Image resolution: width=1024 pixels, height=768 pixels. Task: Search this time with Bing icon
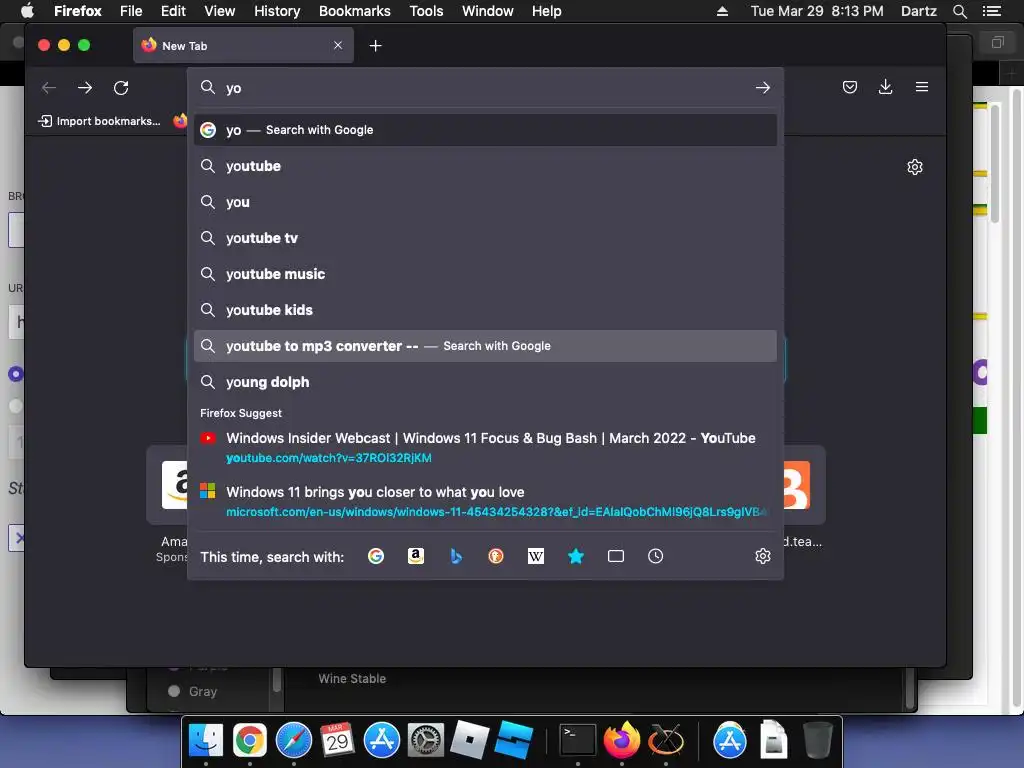point(456,556)
